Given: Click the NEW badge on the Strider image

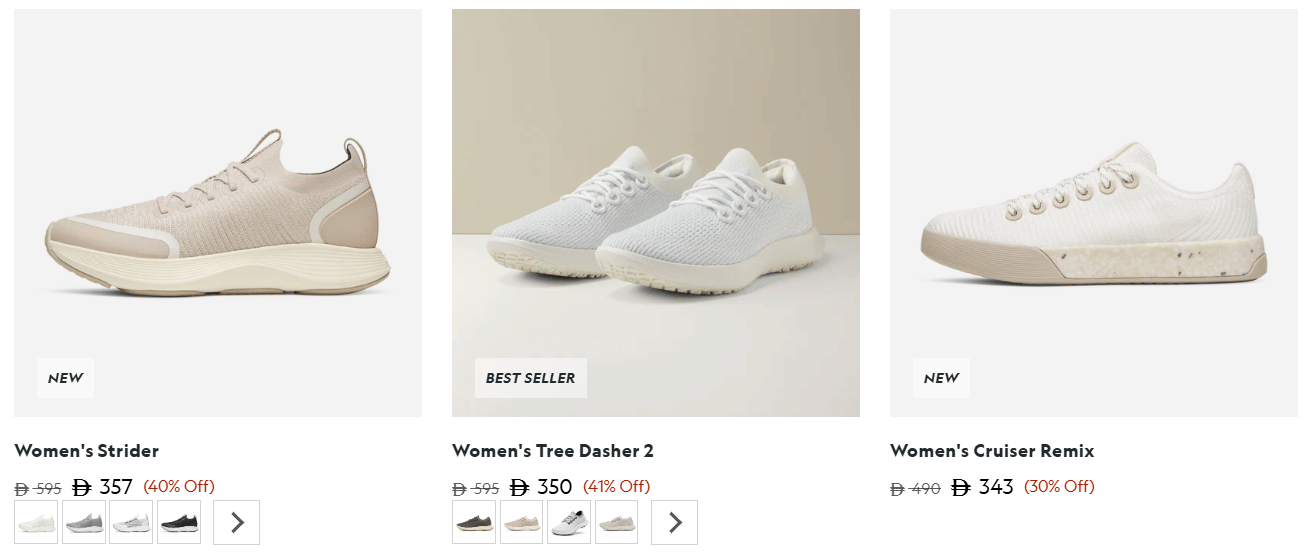Looking at the screenshot, I should click(x=66, y=378).
